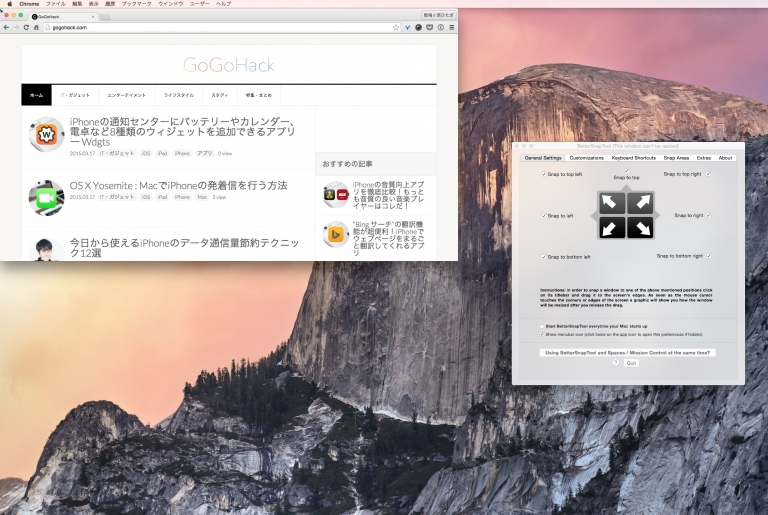The image size is (768, 515).
Task: Open the ブックマーク menu
Action: tap(137, 3)
